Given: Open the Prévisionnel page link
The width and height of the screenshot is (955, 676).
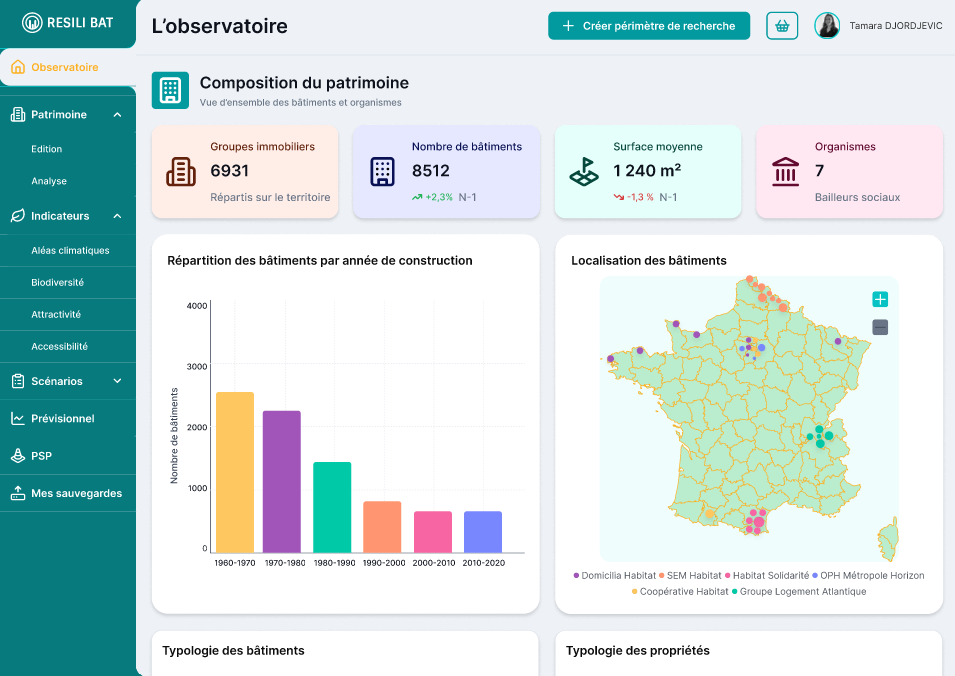Looking at the screenshot, I should [62, 419].
